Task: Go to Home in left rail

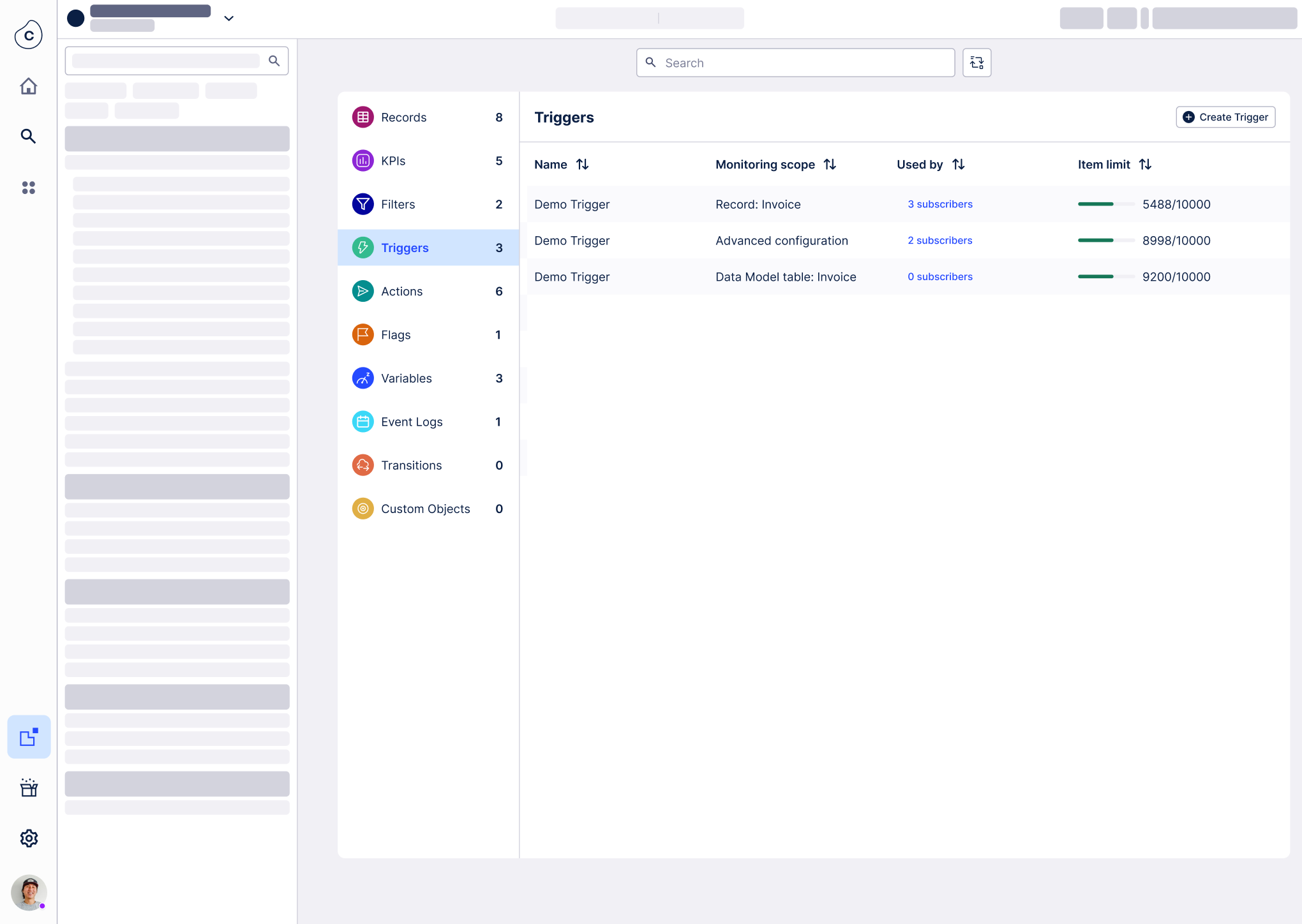Action: click(x=29, y=86)
